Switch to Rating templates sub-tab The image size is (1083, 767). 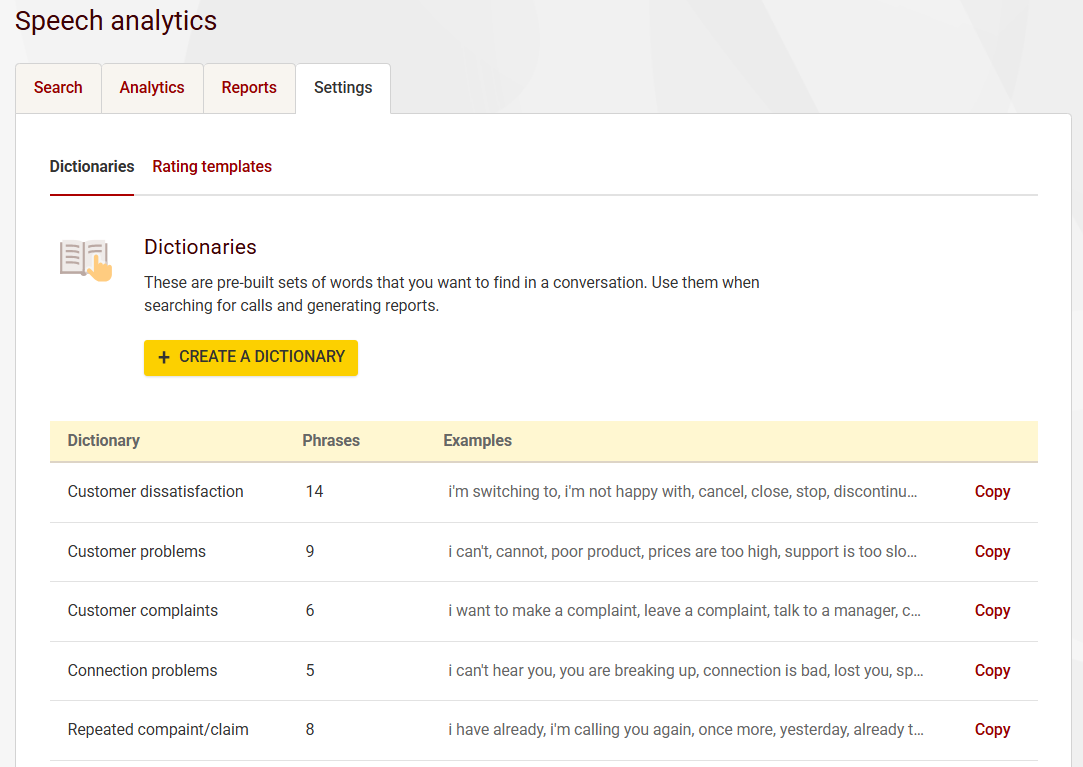[x=212, y=167]
